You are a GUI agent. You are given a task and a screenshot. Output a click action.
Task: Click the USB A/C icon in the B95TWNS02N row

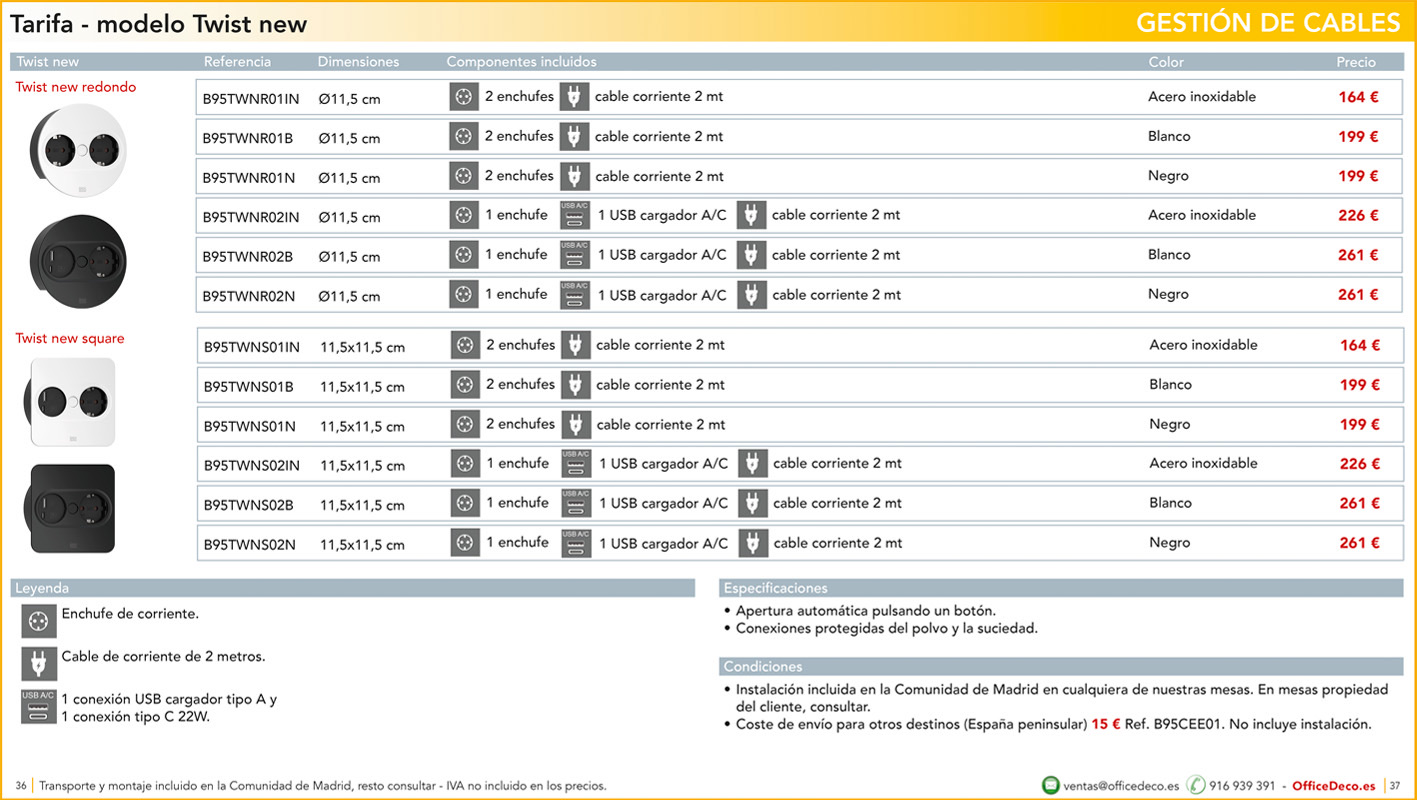pos(575,543)
